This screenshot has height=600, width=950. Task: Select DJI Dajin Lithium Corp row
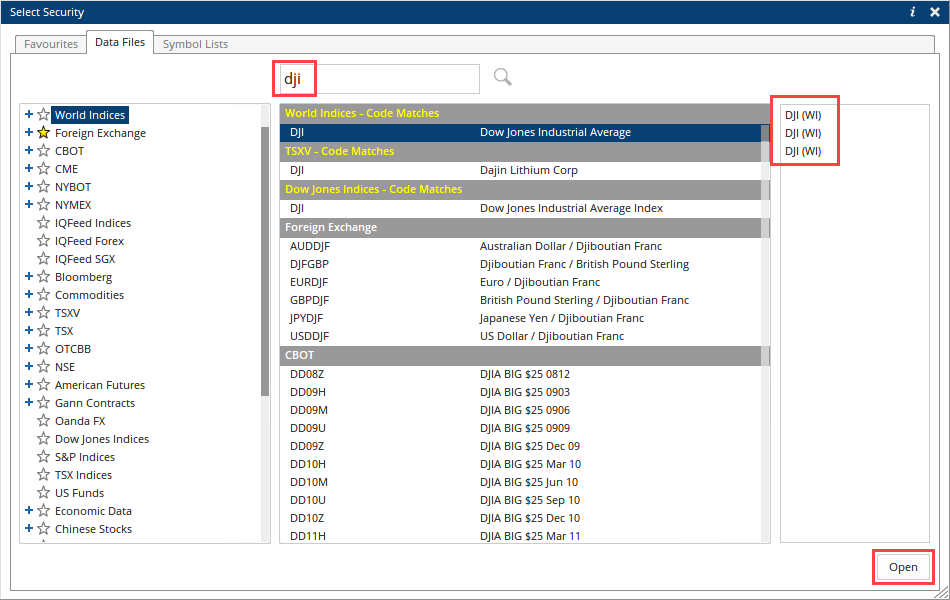pos(520,170)
